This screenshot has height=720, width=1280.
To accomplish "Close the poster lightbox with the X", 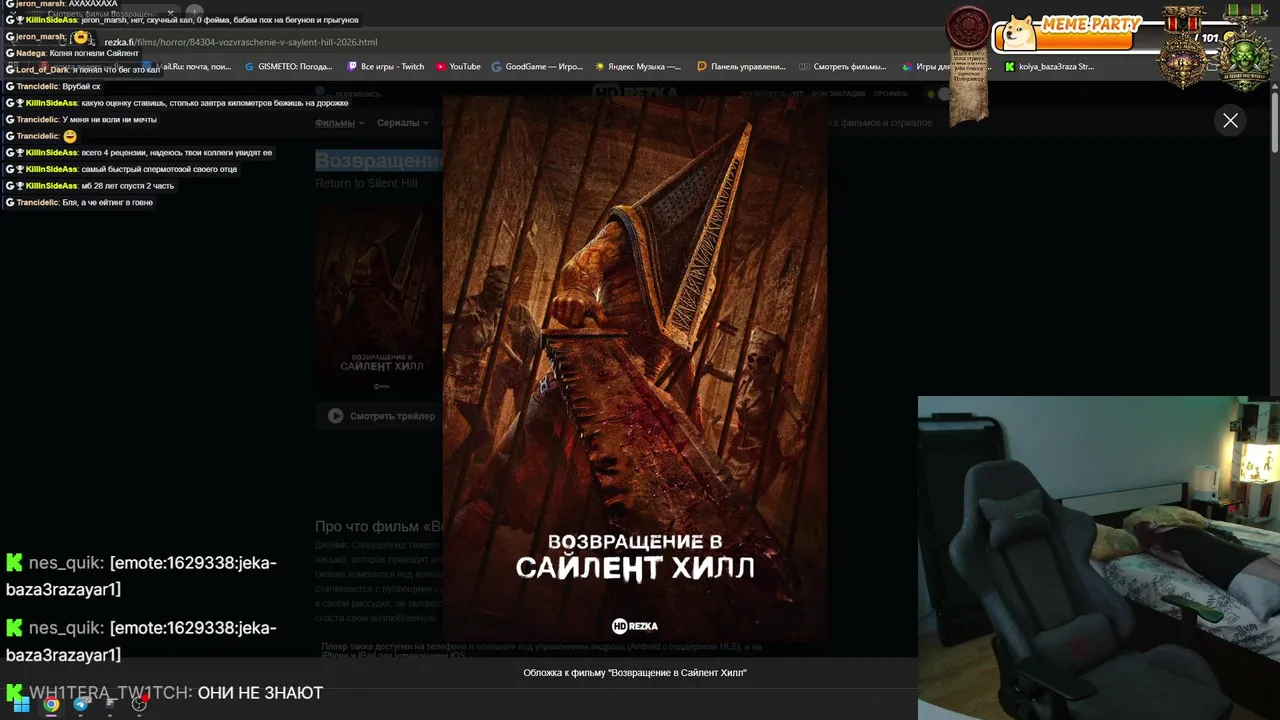I will tap(1230, 120).
